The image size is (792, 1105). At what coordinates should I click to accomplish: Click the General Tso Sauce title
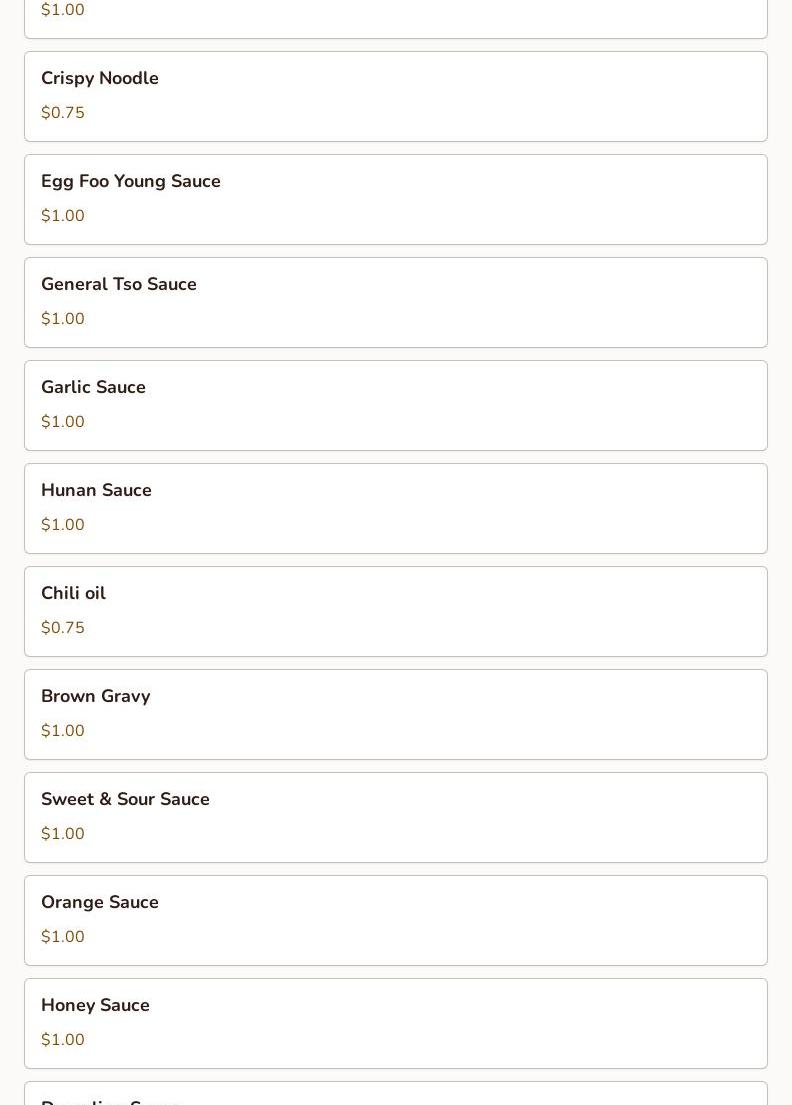click(x=118, y=284)
